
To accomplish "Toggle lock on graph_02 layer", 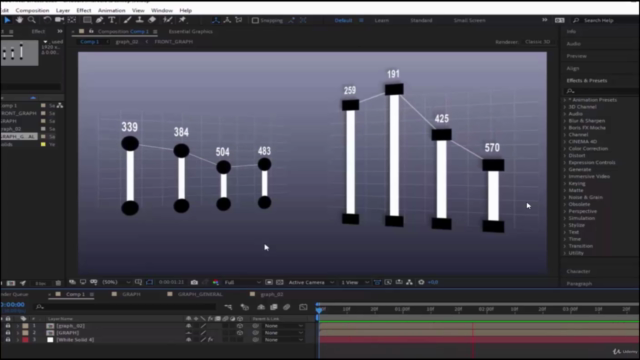I will tap(8, 326).
